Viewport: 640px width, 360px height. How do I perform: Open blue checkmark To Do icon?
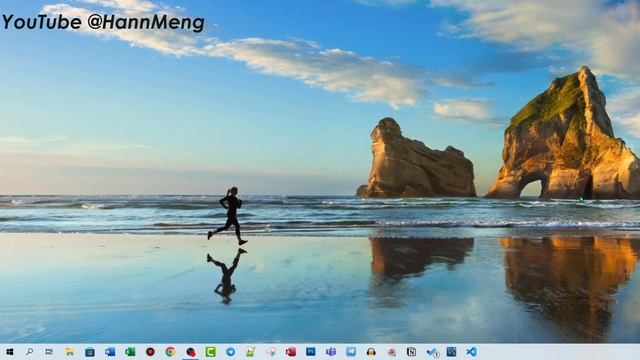tap(432, 352)
